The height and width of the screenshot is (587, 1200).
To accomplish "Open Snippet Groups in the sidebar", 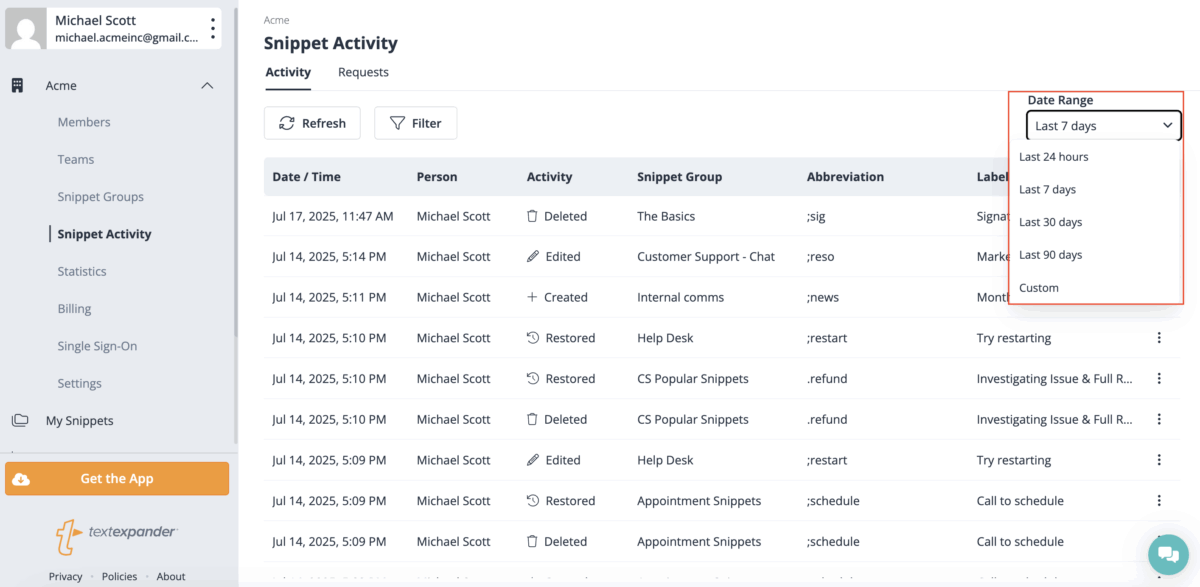I will (x=100, y=197).
